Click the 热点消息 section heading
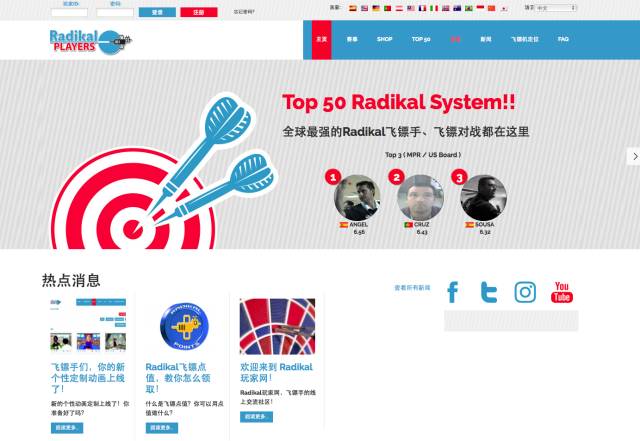Screen dimensions: 640x441 (71, 281)
